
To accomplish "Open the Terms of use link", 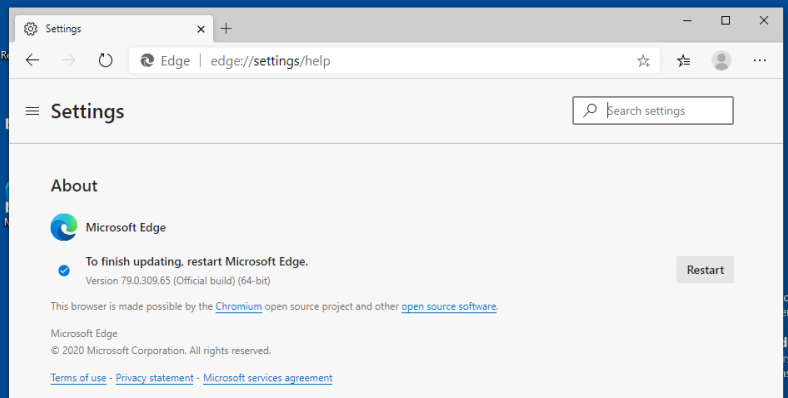I will tap(78, 378).
